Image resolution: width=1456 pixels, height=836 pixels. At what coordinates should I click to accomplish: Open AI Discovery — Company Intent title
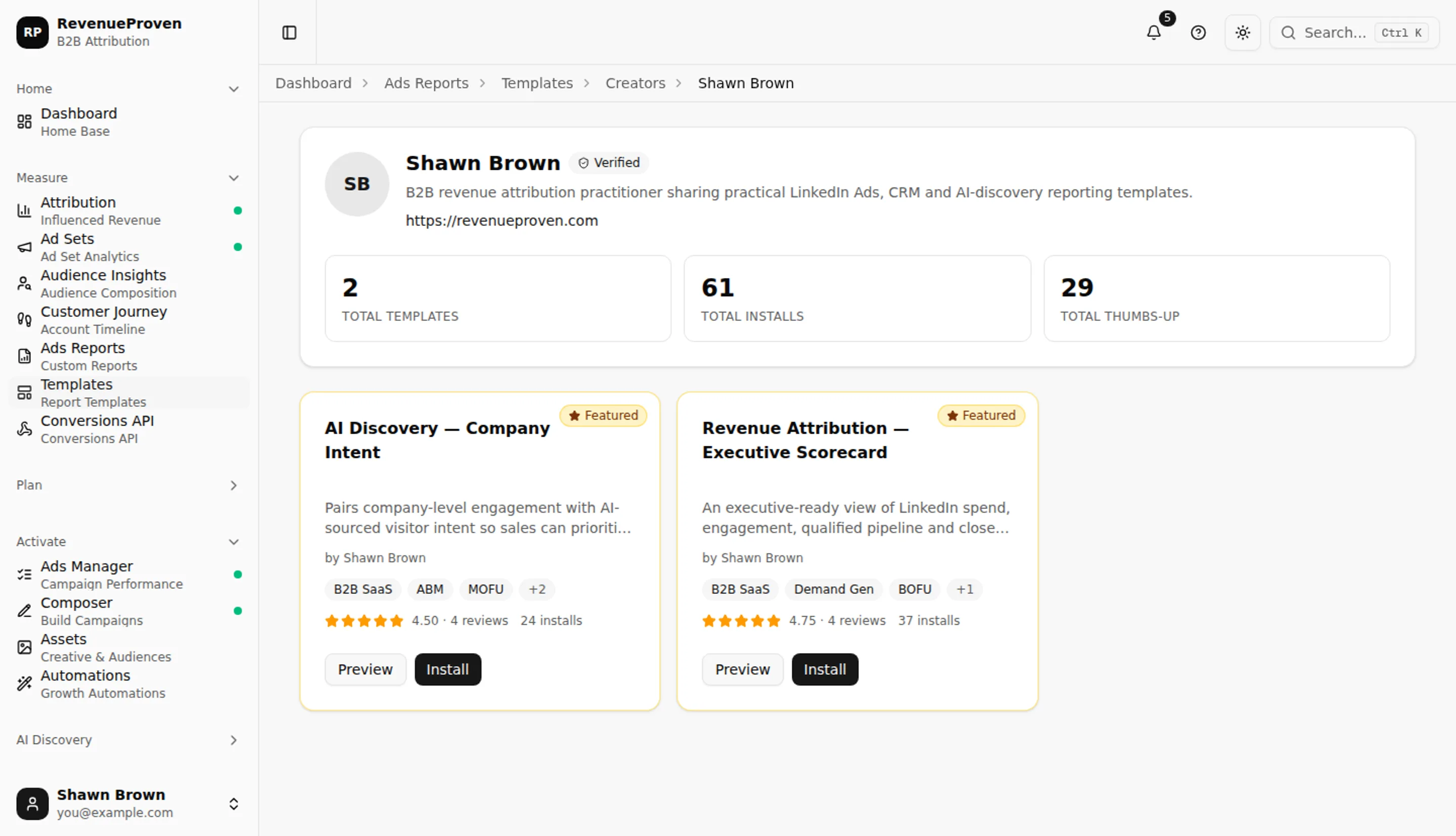pos(437,440)
